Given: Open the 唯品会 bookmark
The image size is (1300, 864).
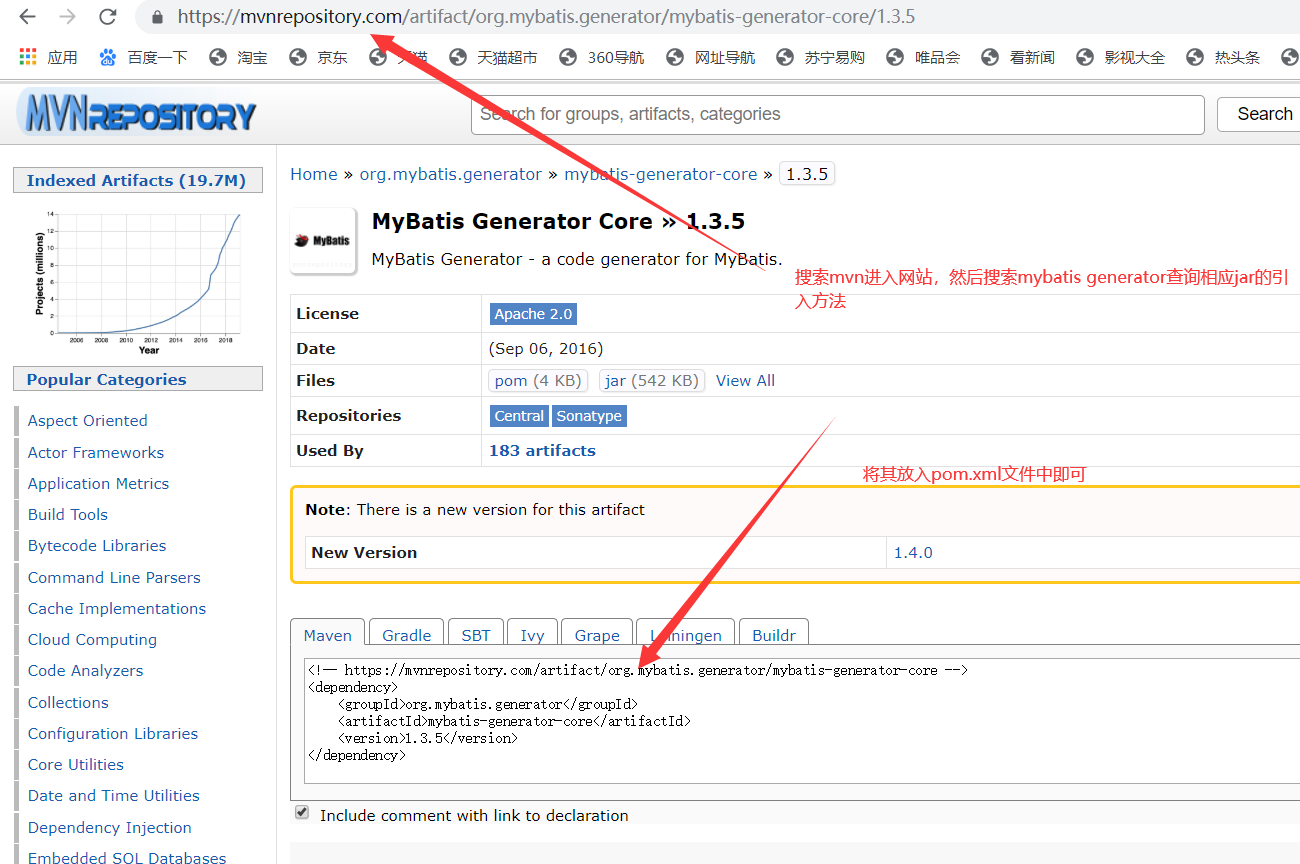Looking at the screenshot, I should [x=923, y=57].
